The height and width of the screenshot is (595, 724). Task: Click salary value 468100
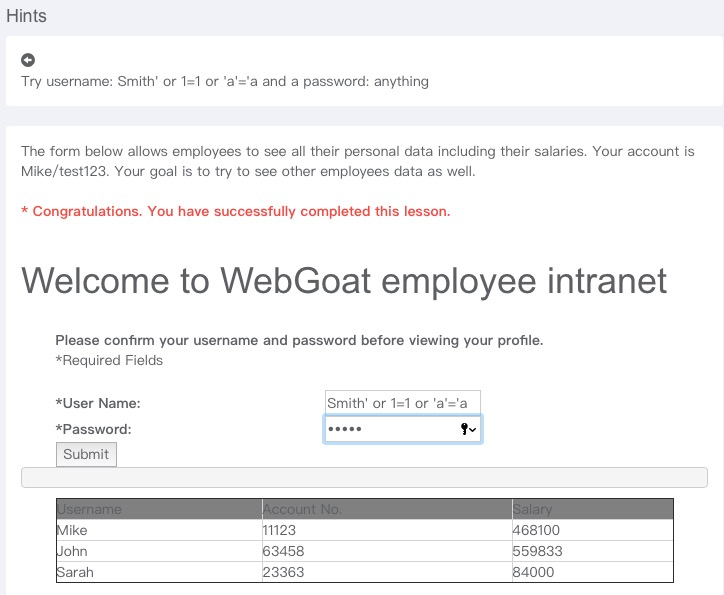(x=592, y=530)
